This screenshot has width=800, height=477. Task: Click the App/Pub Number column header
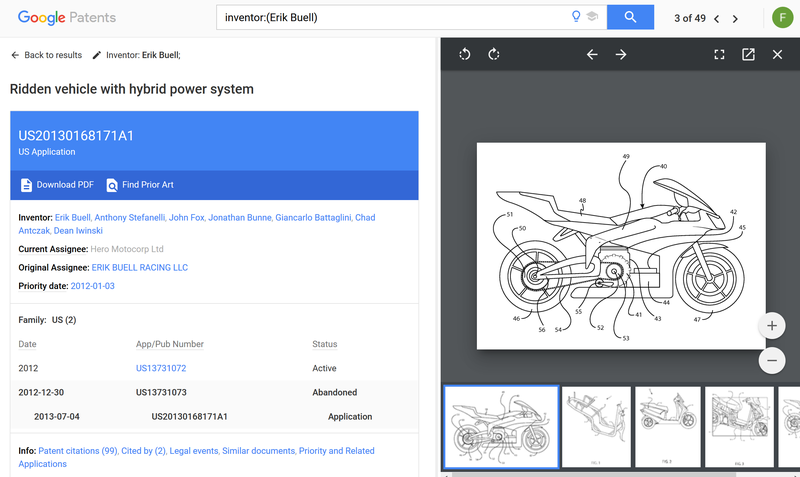[x=169, y=344]
